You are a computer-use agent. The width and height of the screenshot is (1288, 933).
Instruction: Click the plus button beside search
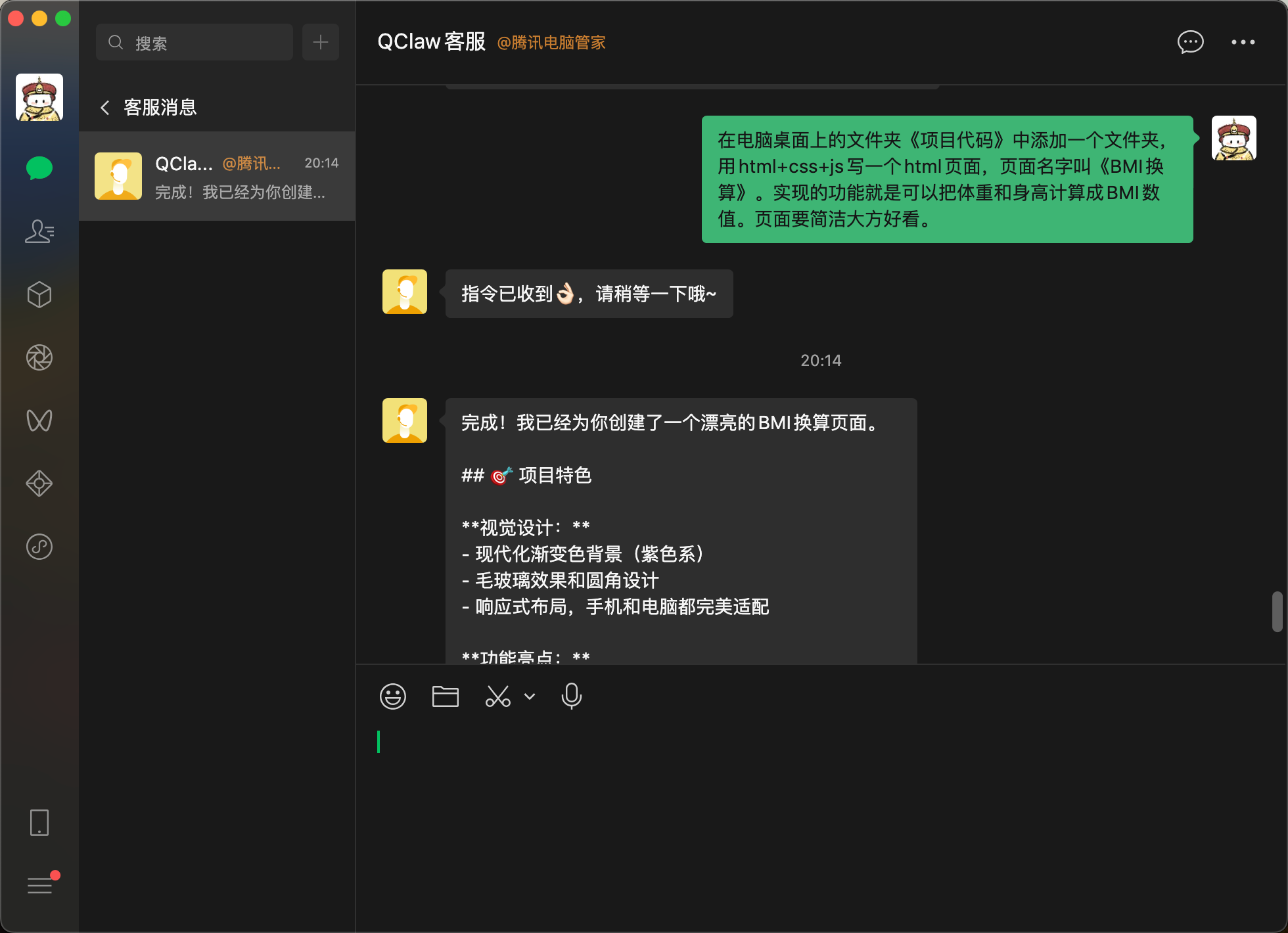click(321, 42)
